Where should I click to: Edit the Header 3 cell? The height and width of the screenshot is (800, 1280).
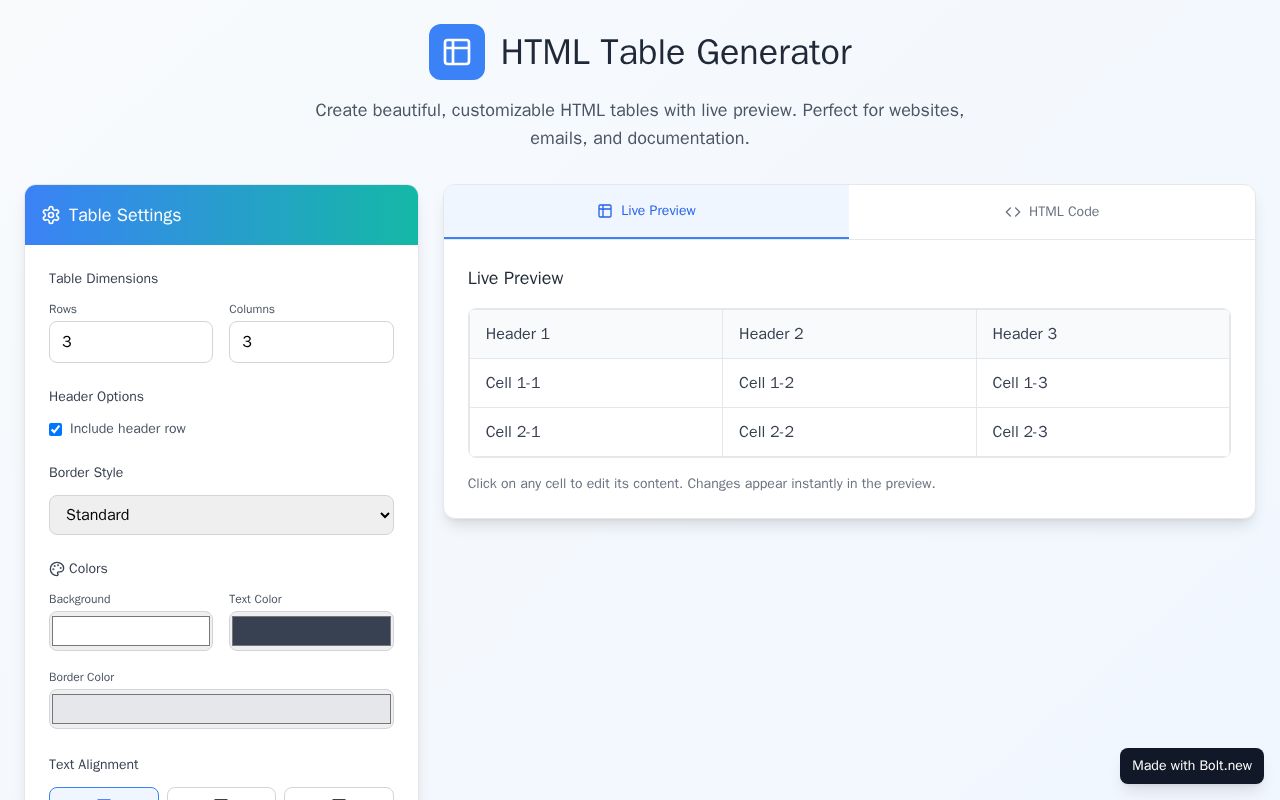(1103, 334)
